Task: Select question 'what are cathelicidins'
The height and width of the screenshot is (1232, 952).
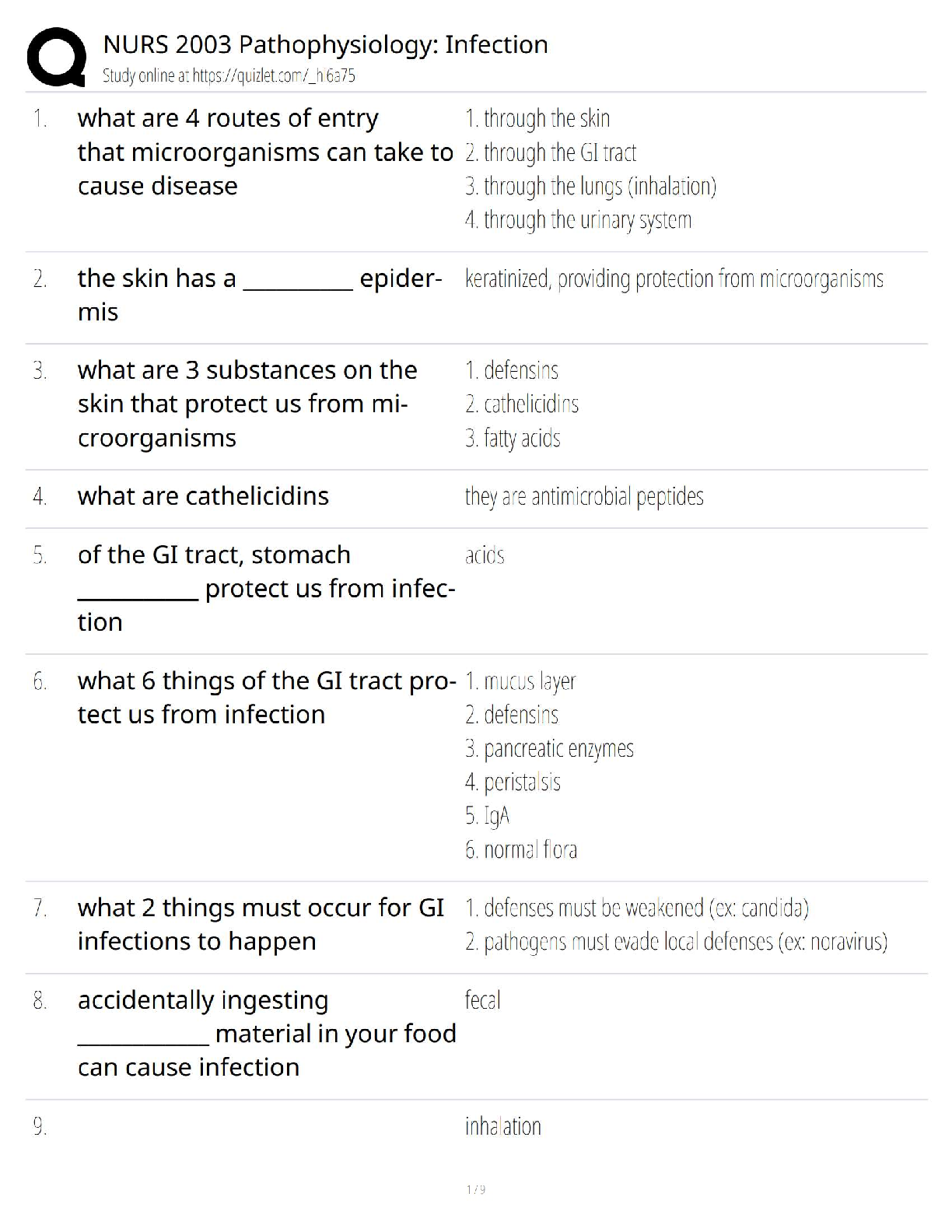Action: click(x=203, y=496)
